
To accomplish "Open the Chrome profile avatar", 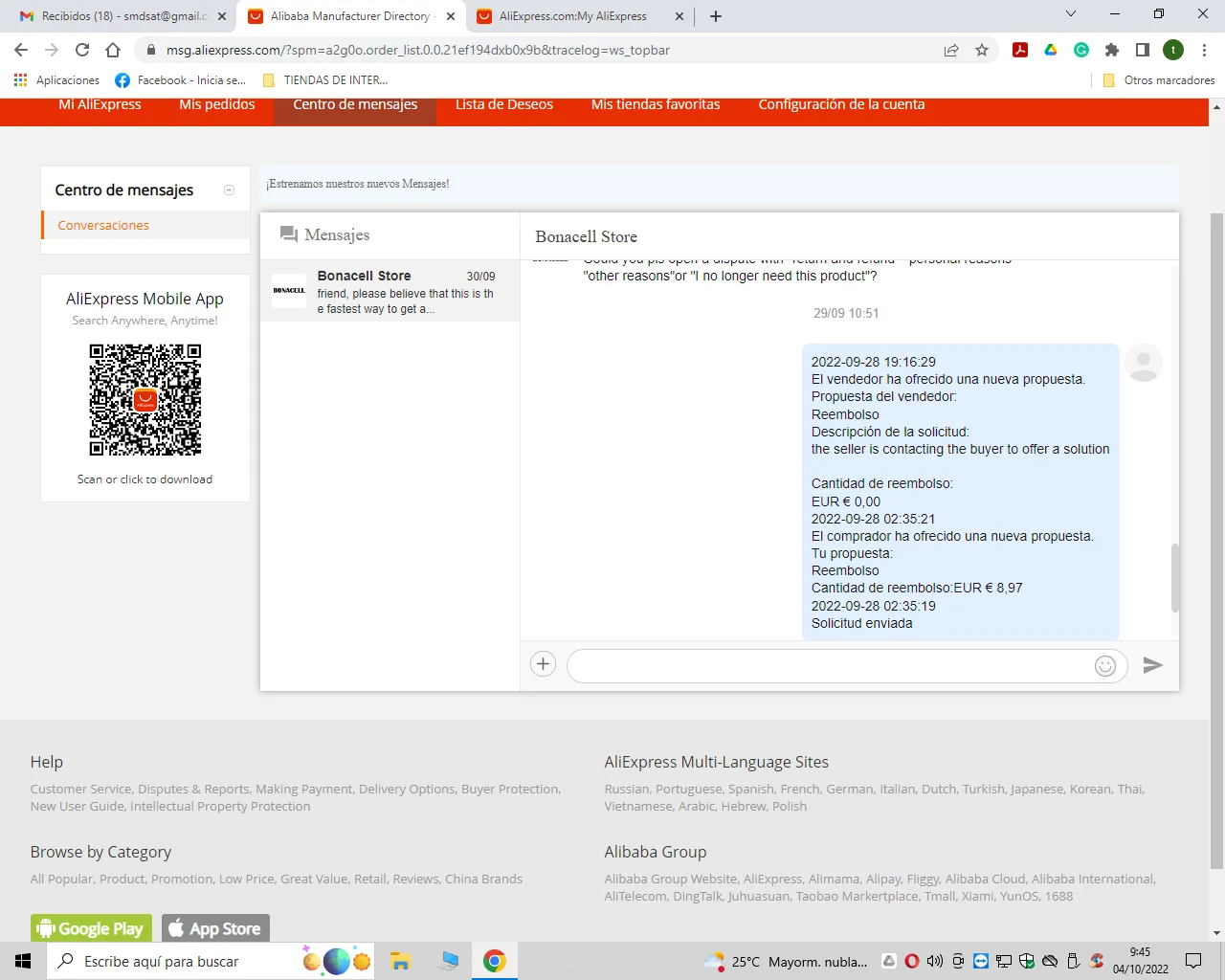I will [x=1173, y=50].
